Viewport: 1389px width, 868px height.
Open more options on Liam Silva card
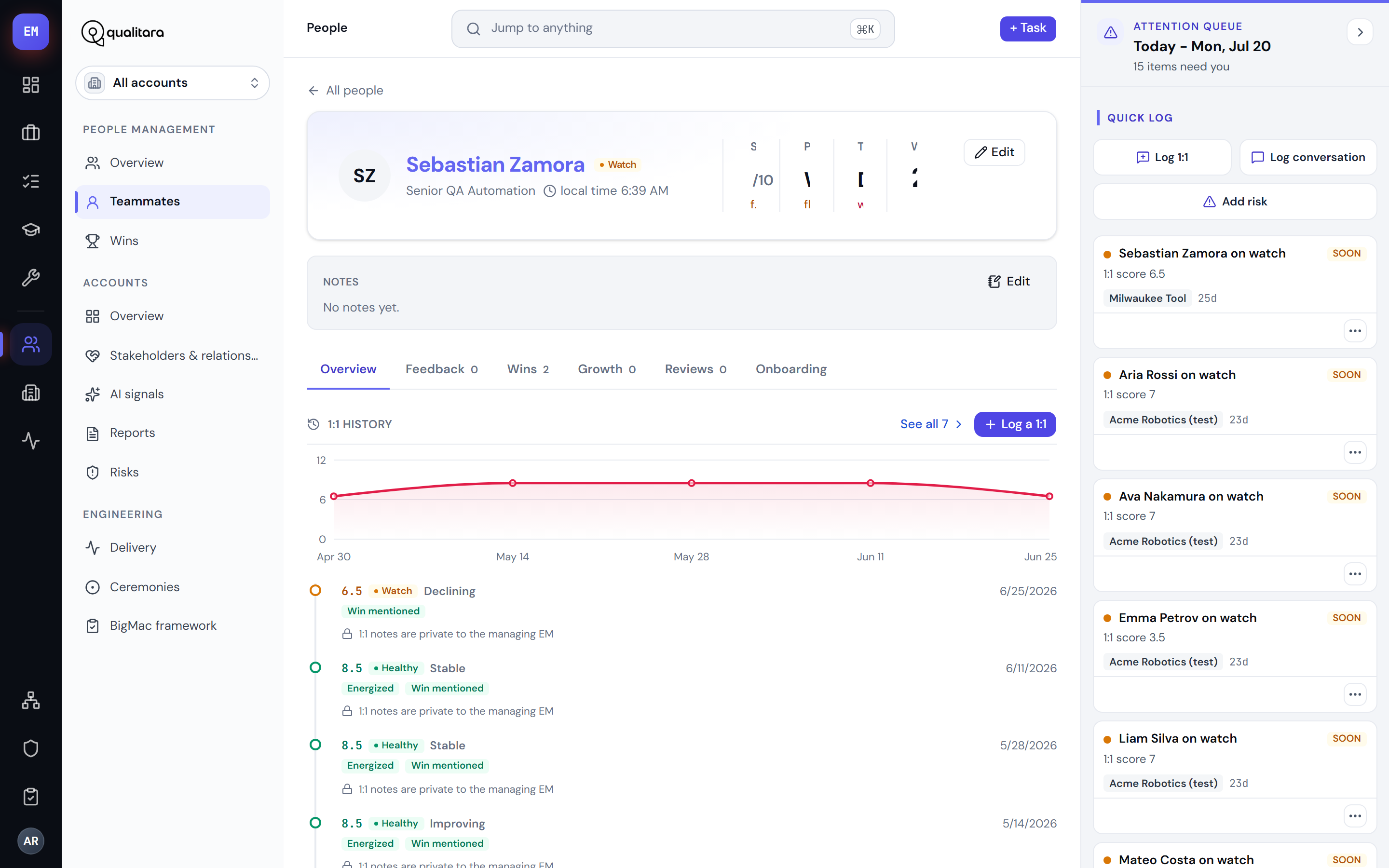(x=1355, y=816)
